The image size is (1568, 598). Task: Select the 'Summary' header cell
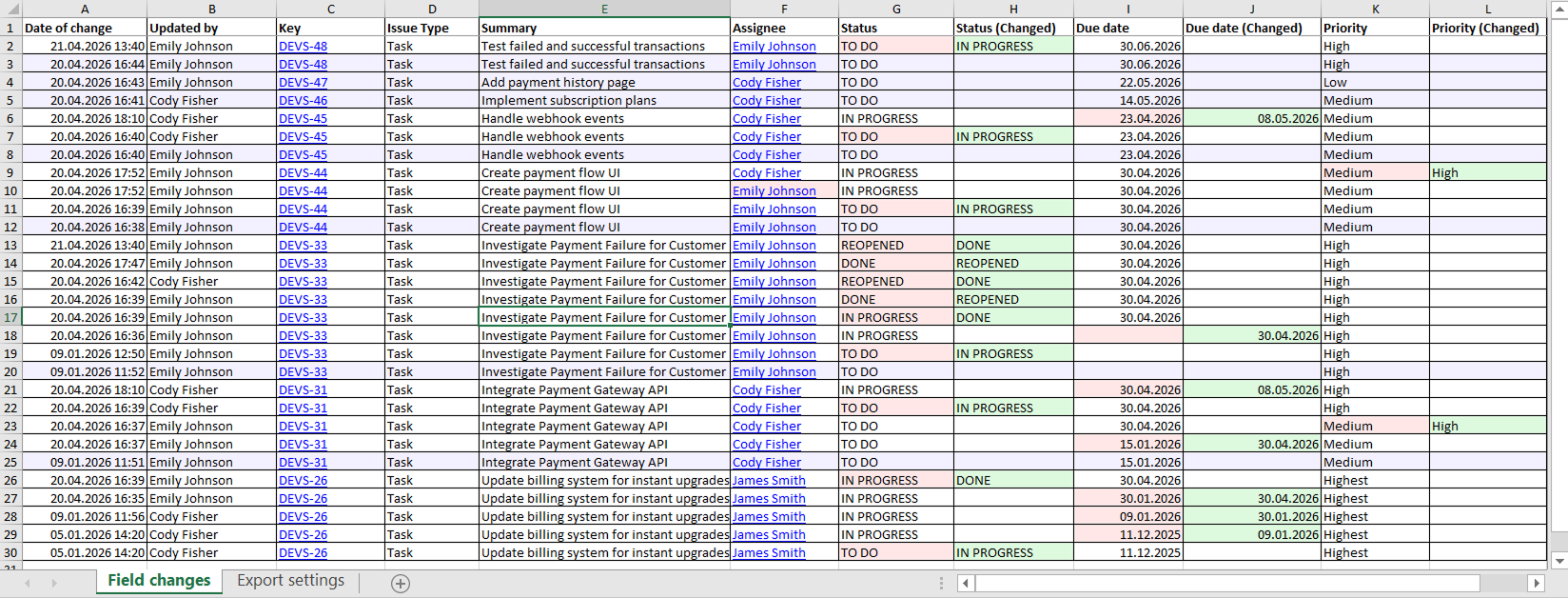(x=604, y=28)
